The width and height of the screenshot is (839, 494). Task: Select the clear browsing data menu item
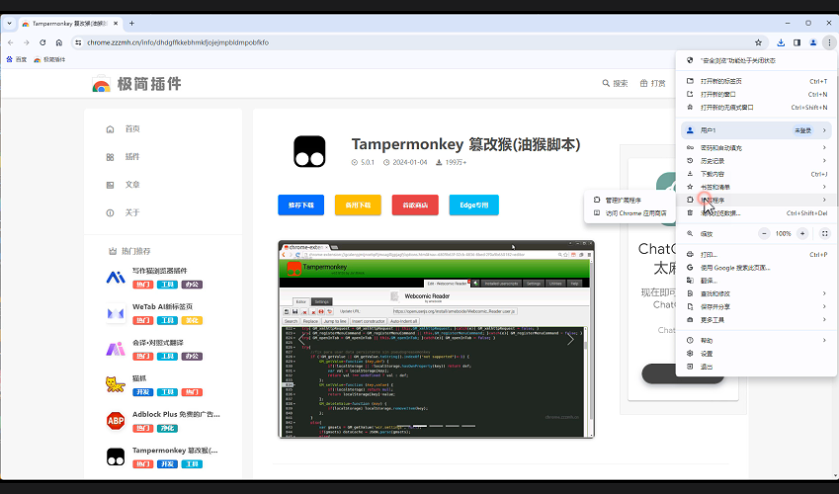[x=756, y=213]
